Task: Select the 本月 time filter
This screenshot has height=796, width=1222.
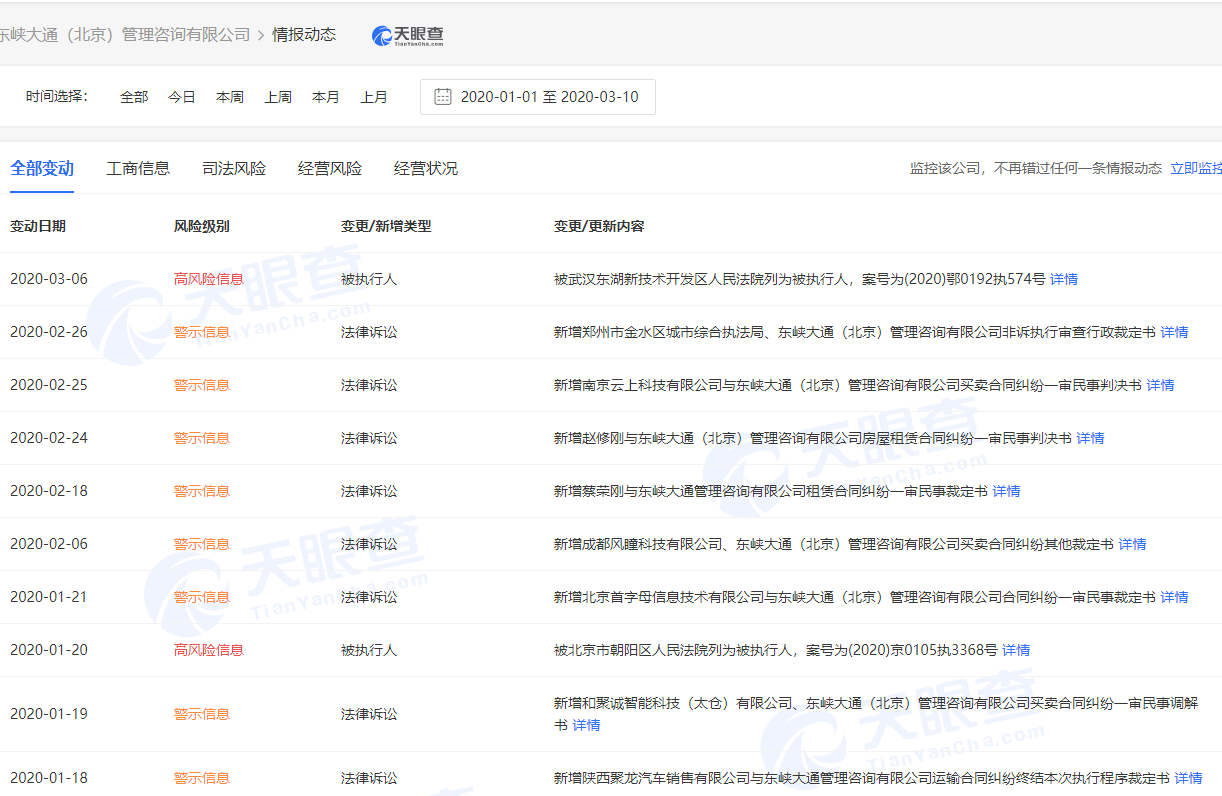Action: [x=326, y=97]
